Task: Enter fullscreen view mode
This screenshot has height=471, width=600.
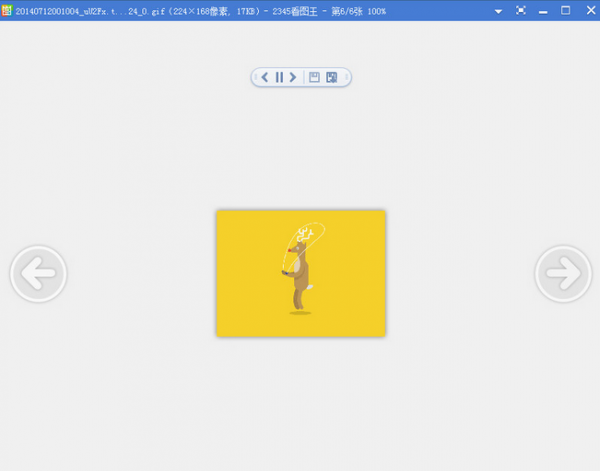Action: coord(520,10)
